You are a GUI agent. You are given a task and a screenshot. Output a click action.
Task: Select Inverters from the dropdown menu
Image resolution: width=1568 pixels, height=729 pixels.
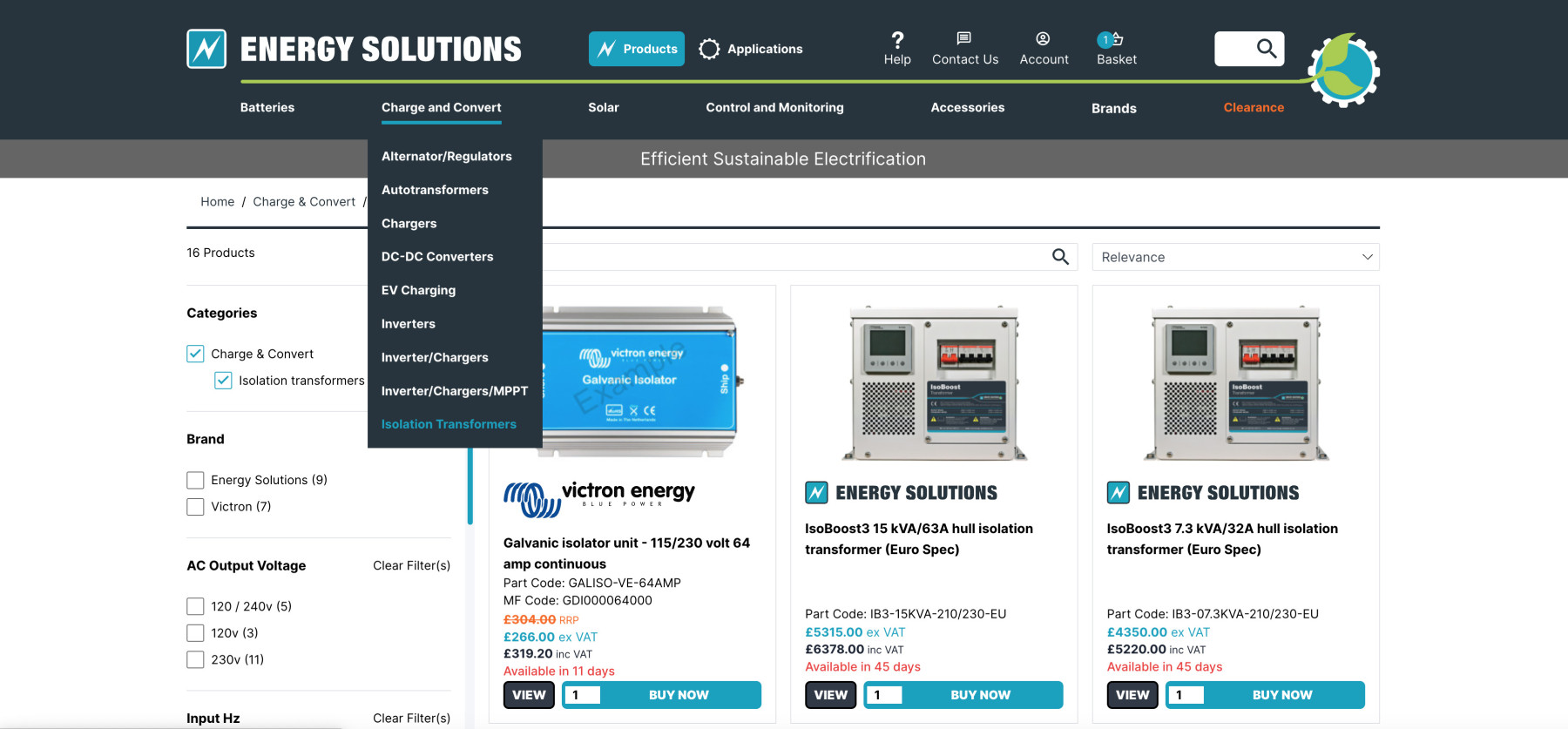[x=408, y=324]
